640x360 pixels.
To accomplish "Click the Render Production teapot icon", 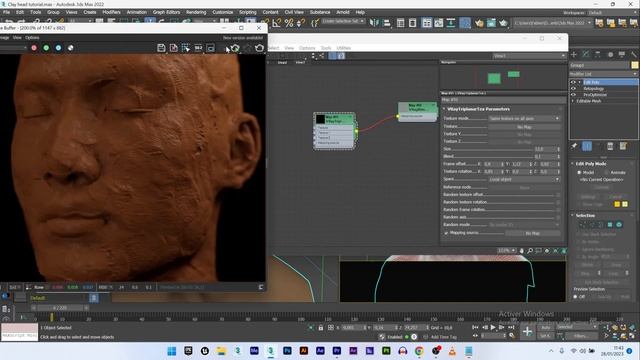I will [503, 22].
